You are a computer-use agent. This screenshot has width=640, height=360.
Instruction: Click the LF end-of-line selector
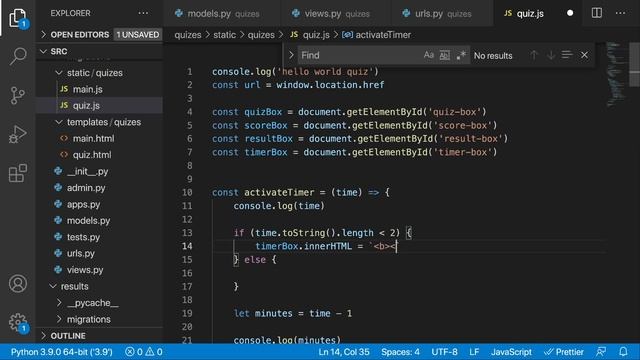tap(474, 352)
